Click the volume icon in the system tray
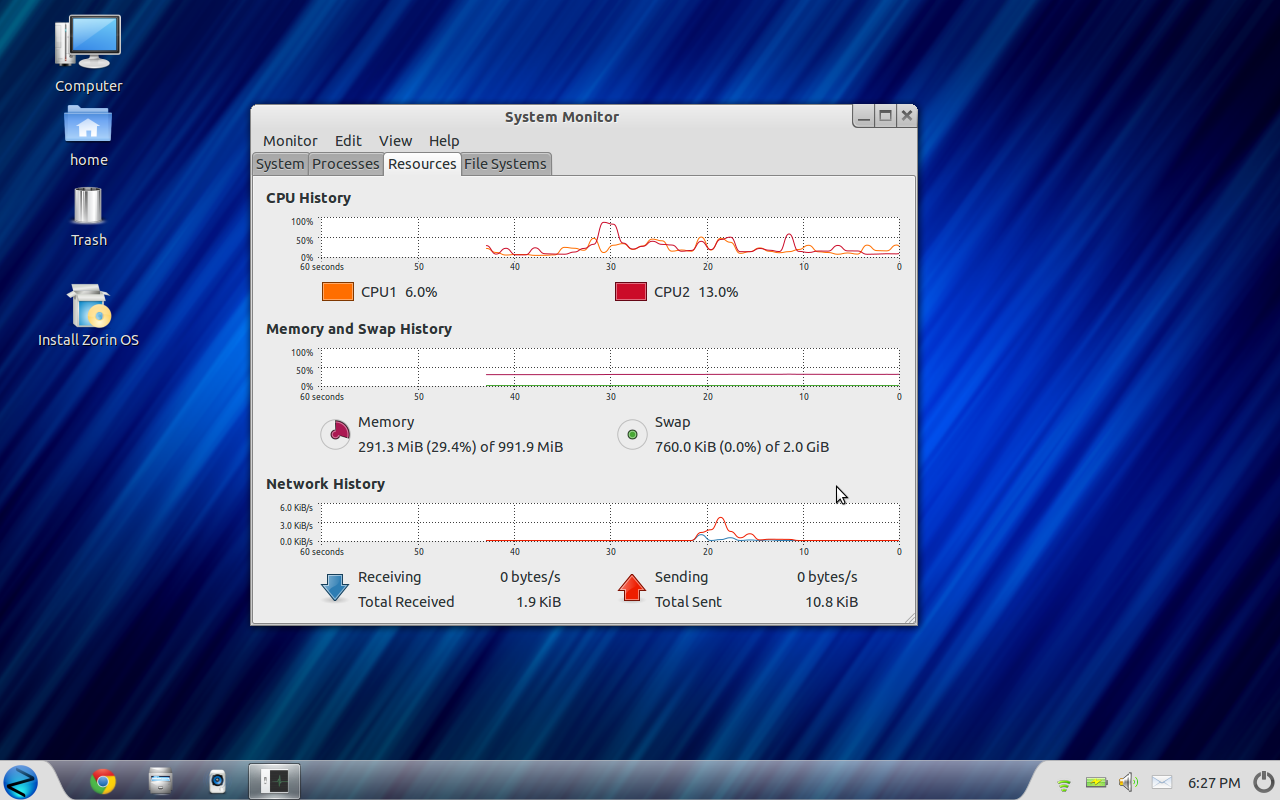Viewport: 1280px width, 800px height. 1128,781
